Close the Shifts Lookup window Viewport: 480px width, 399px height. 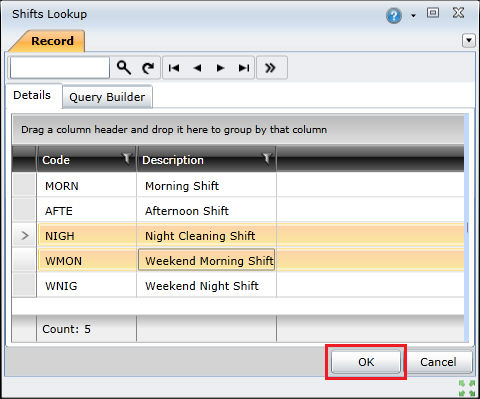[x=459, y=13]
